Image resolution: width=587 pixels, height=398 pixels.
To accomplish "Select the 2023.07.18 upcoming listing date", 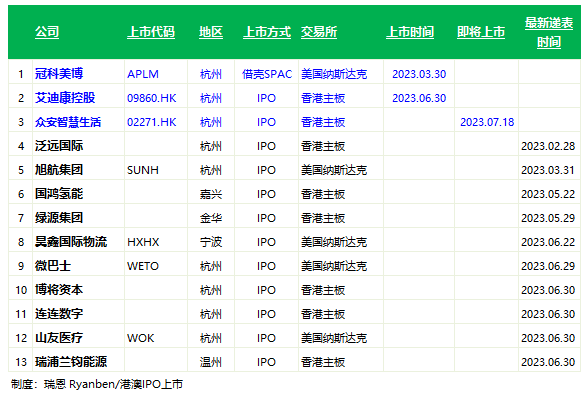I will [x=487, y=122].
